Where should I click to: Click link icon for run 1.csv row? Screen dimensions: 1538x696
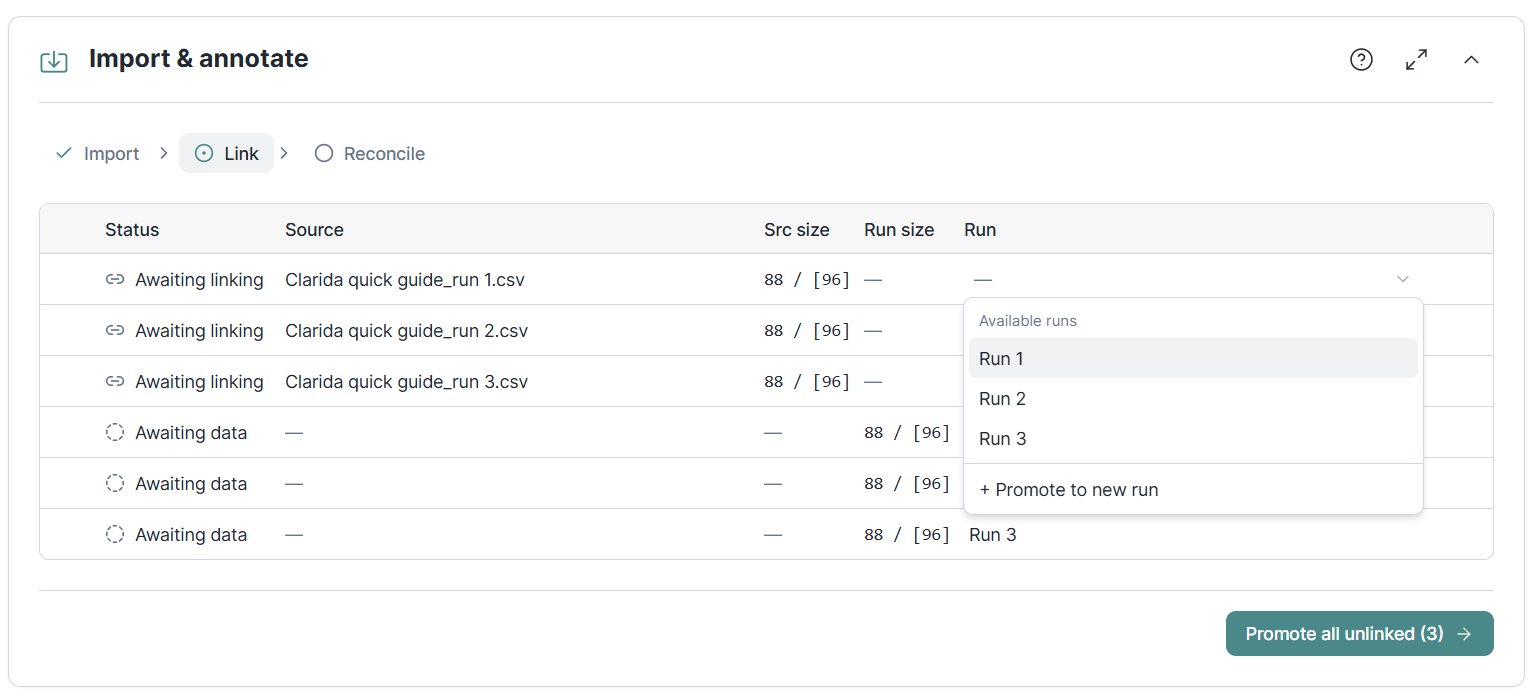[115, 280]
